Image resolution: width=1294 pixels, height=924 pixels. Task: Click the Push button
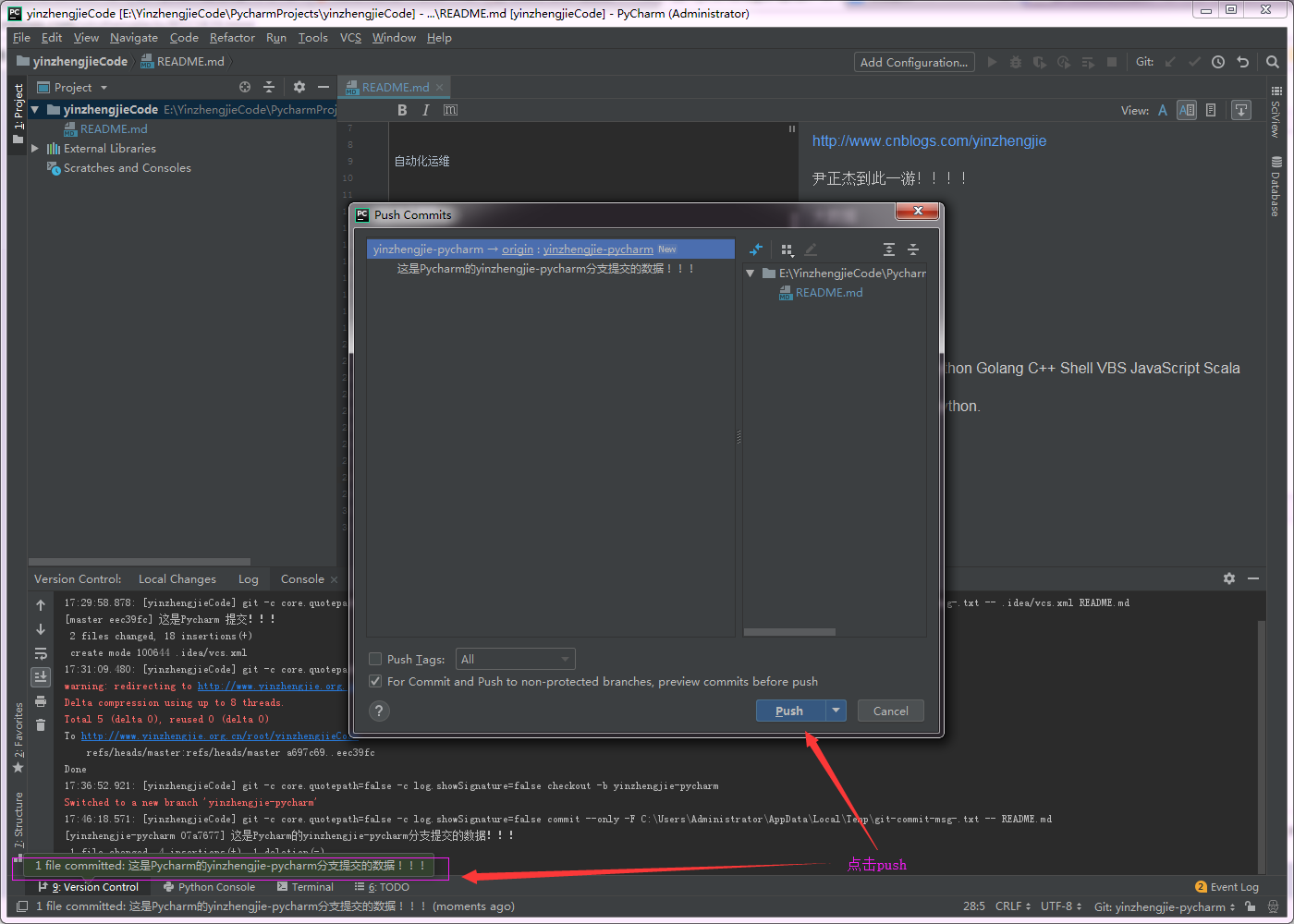point(788,711)
